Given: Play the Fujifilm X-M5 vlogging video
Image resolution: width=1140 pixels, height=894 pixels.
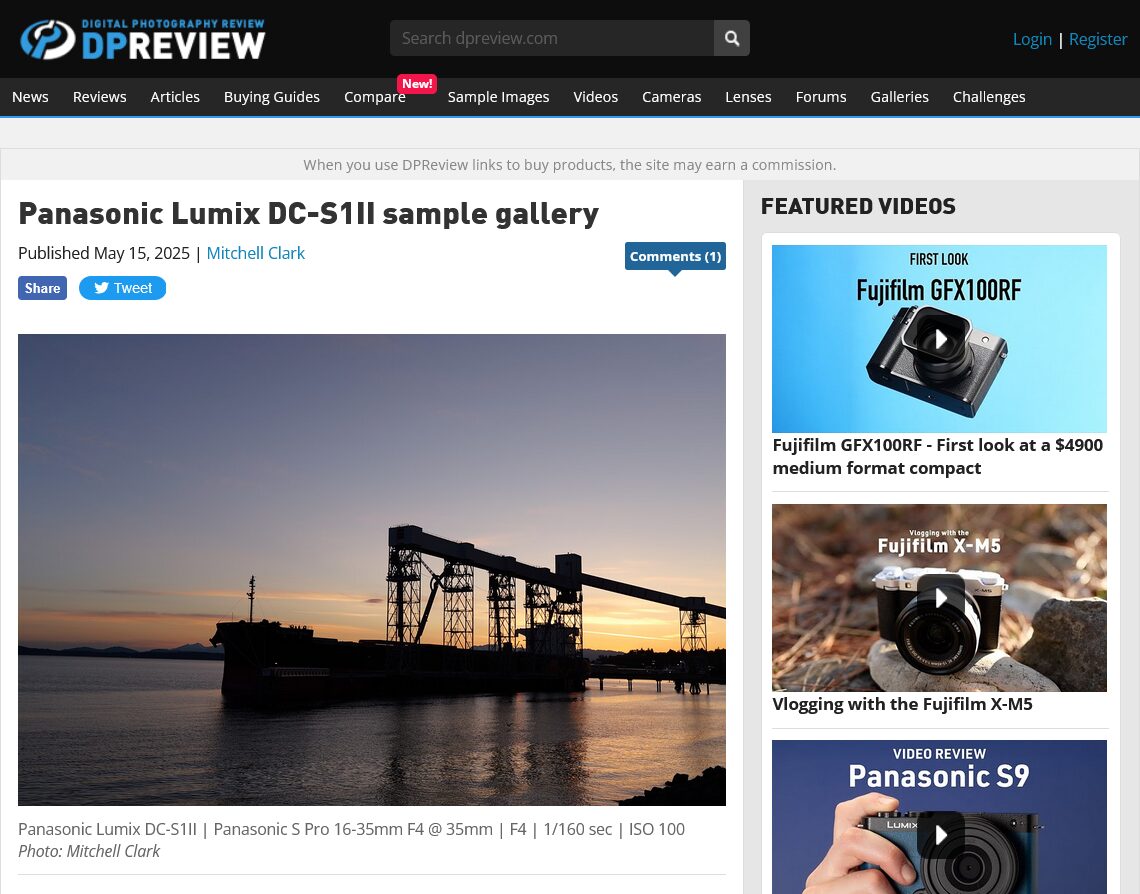Looking at the screenshot, I should [x=939, y=597].
